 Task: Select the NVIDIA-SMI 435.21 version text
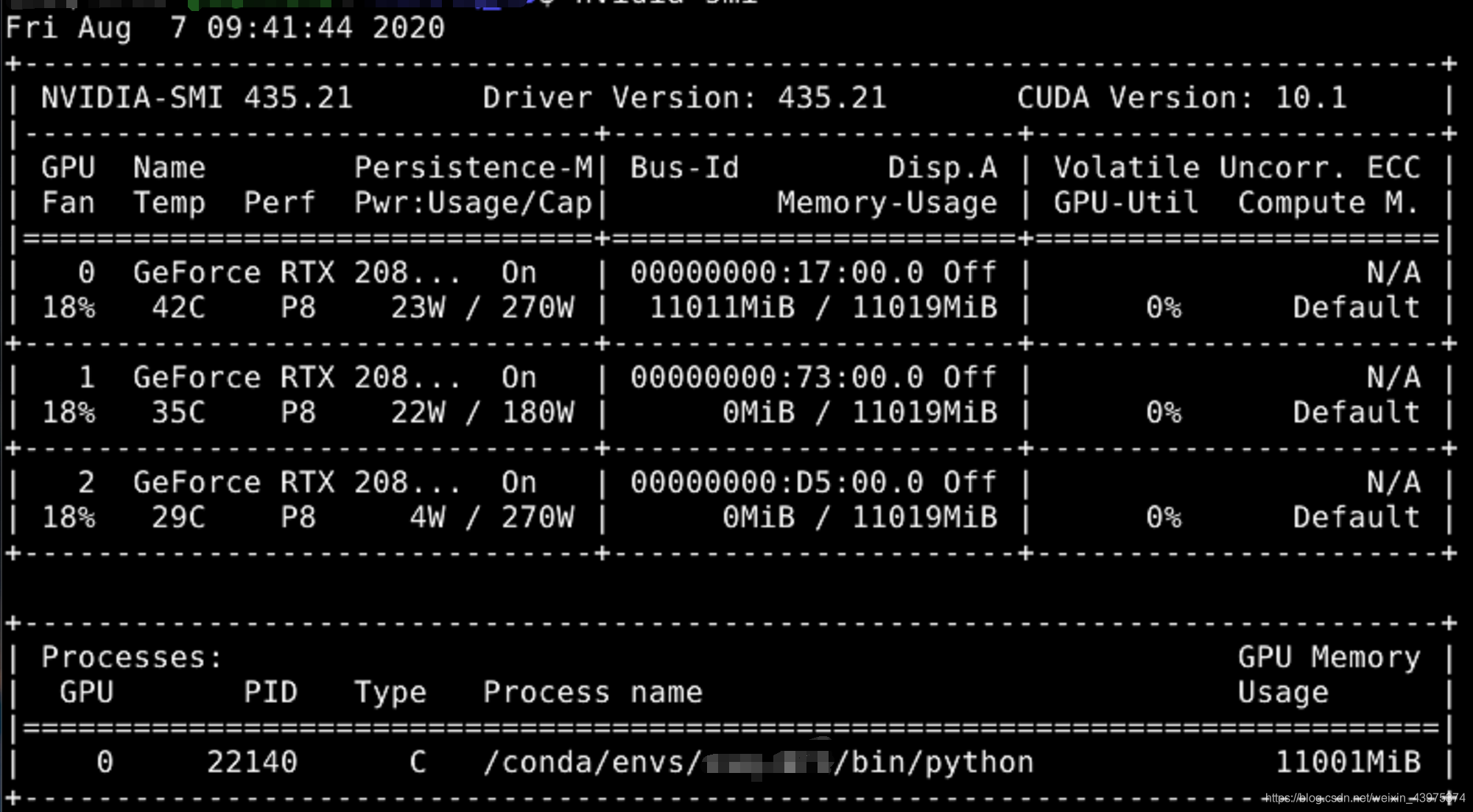tap(195, 98)
